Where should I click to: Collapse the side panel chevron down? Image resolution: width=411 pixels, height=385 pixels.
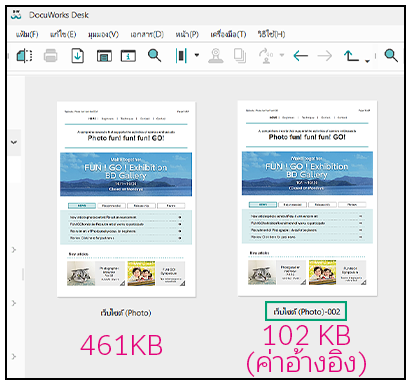(x=14, y=142)
